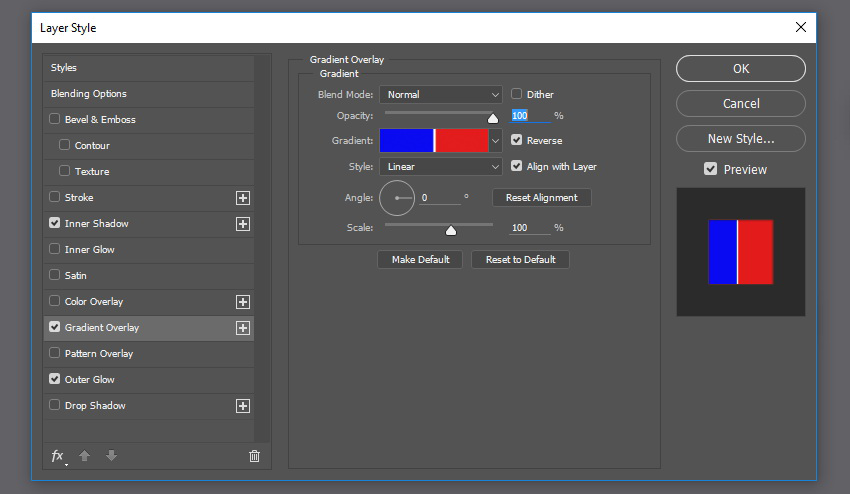This screenshot has width=850, height=494.
Task: Click the Opacity value field
Action: (530, 116)
